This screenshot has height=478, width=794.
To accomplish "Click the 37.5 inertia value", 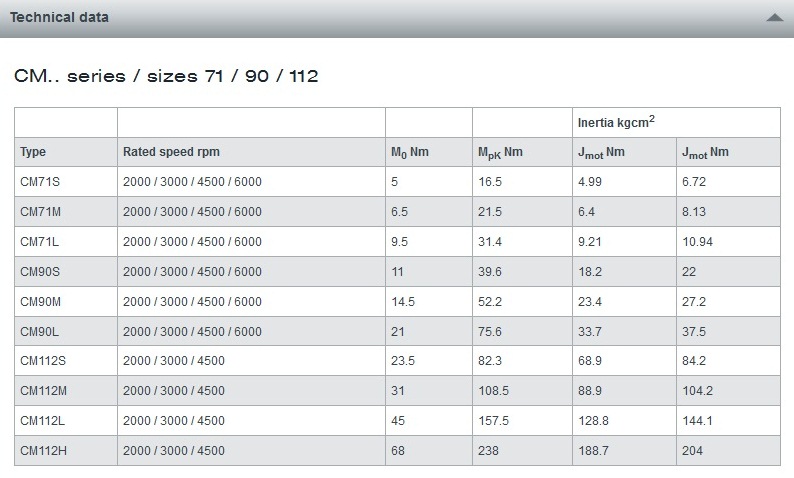I will tap(694, 332).
